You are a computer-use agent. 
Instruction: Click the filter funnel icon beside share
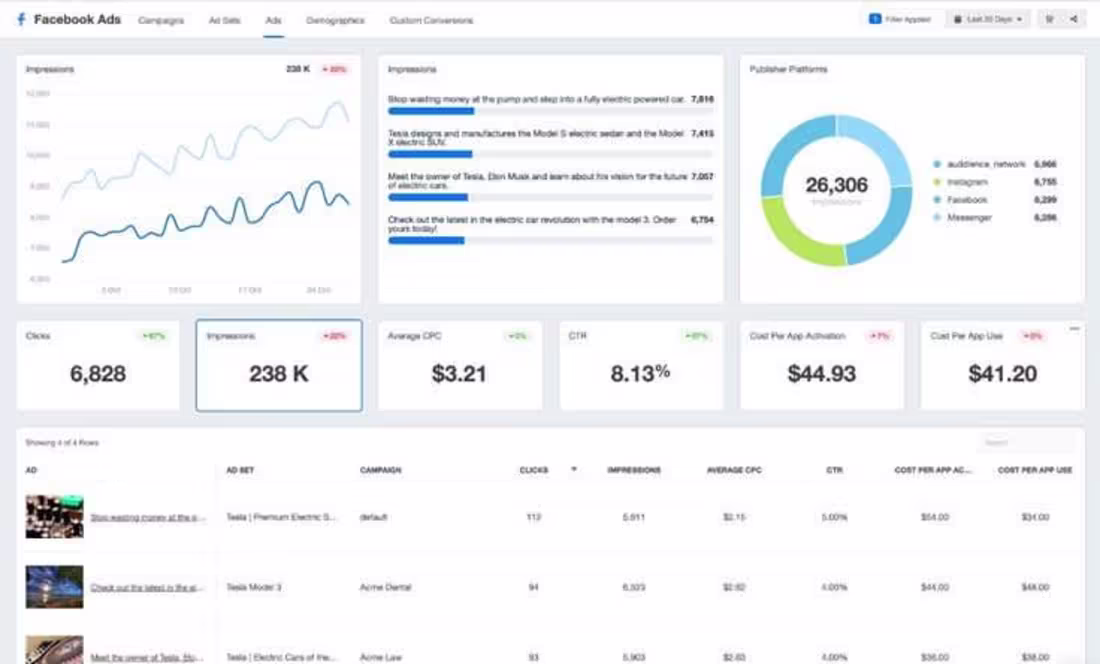[x=1049, y=19]
